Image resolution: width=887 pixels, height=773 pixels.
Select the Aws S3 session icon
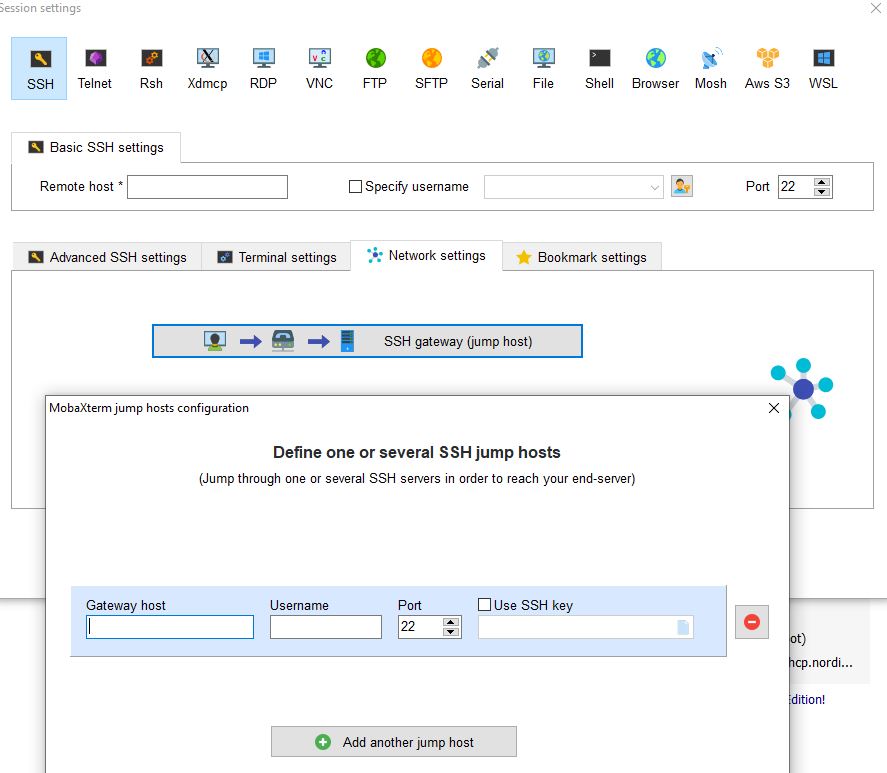pyautogui.click(x=767, y=68)
